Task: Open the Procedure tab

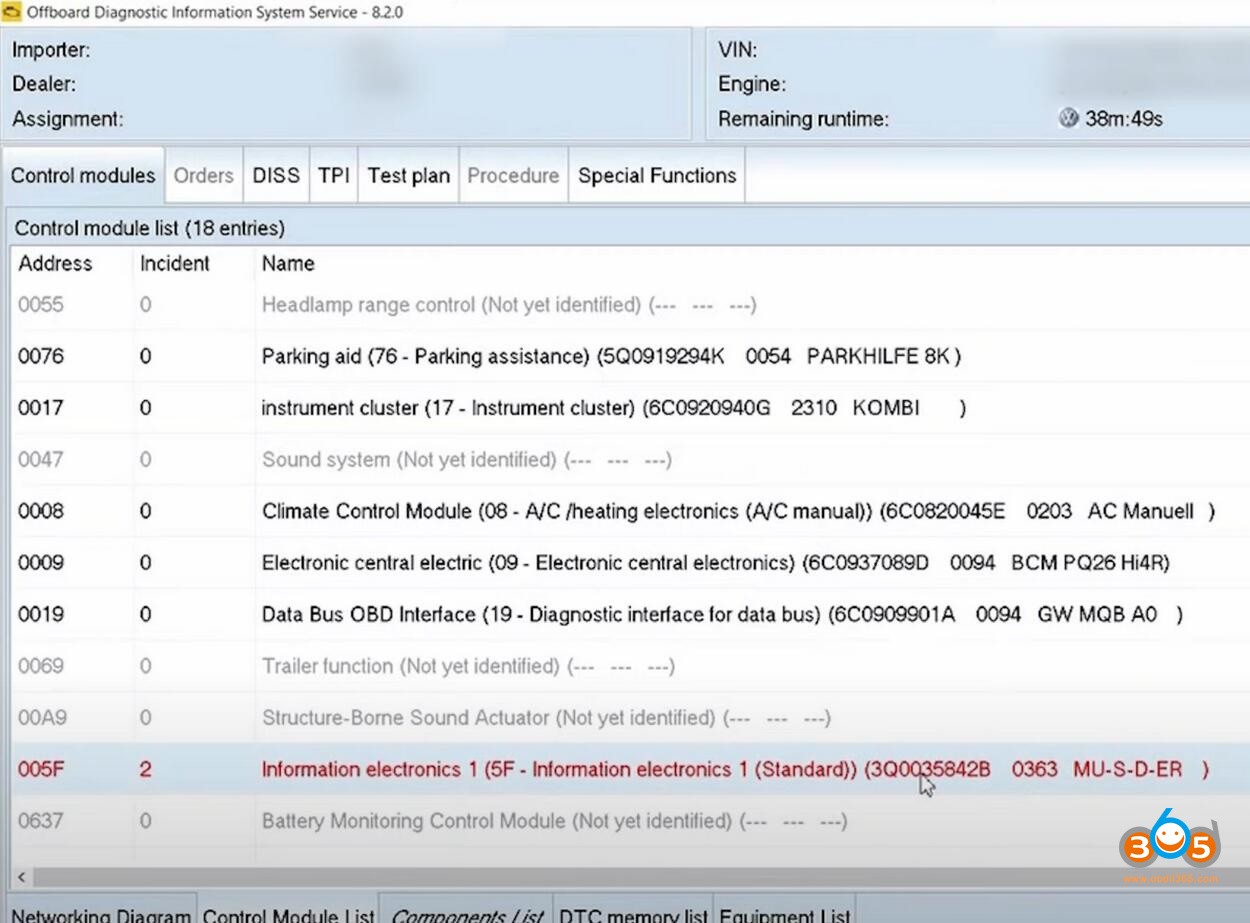Action: pyautogui.click(x=513, y=176)
